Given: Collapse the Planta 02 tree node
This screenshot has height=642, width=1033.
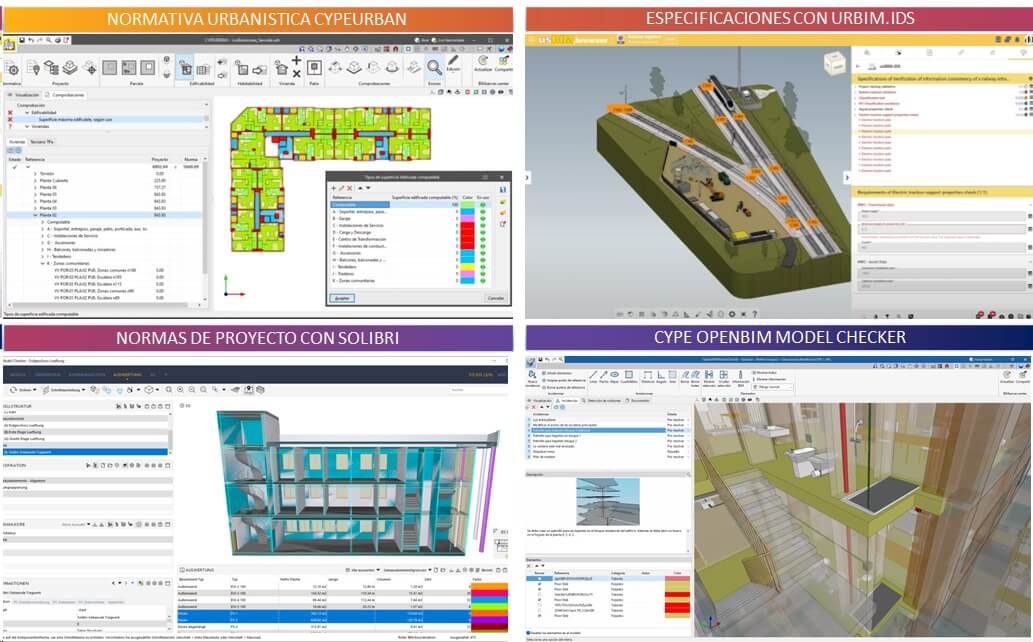Looking at the screenshot, I should tap(36, 215).
